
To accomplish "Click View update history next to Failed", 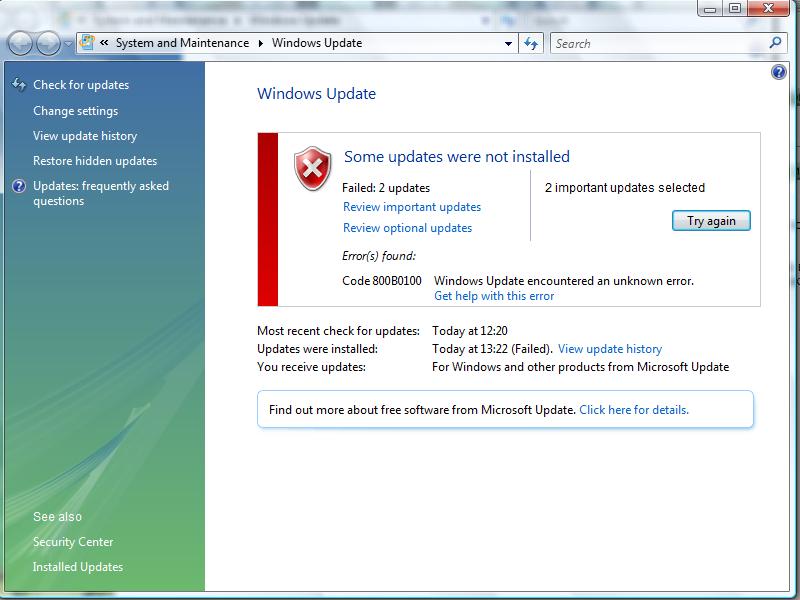I will pos(610,349).
